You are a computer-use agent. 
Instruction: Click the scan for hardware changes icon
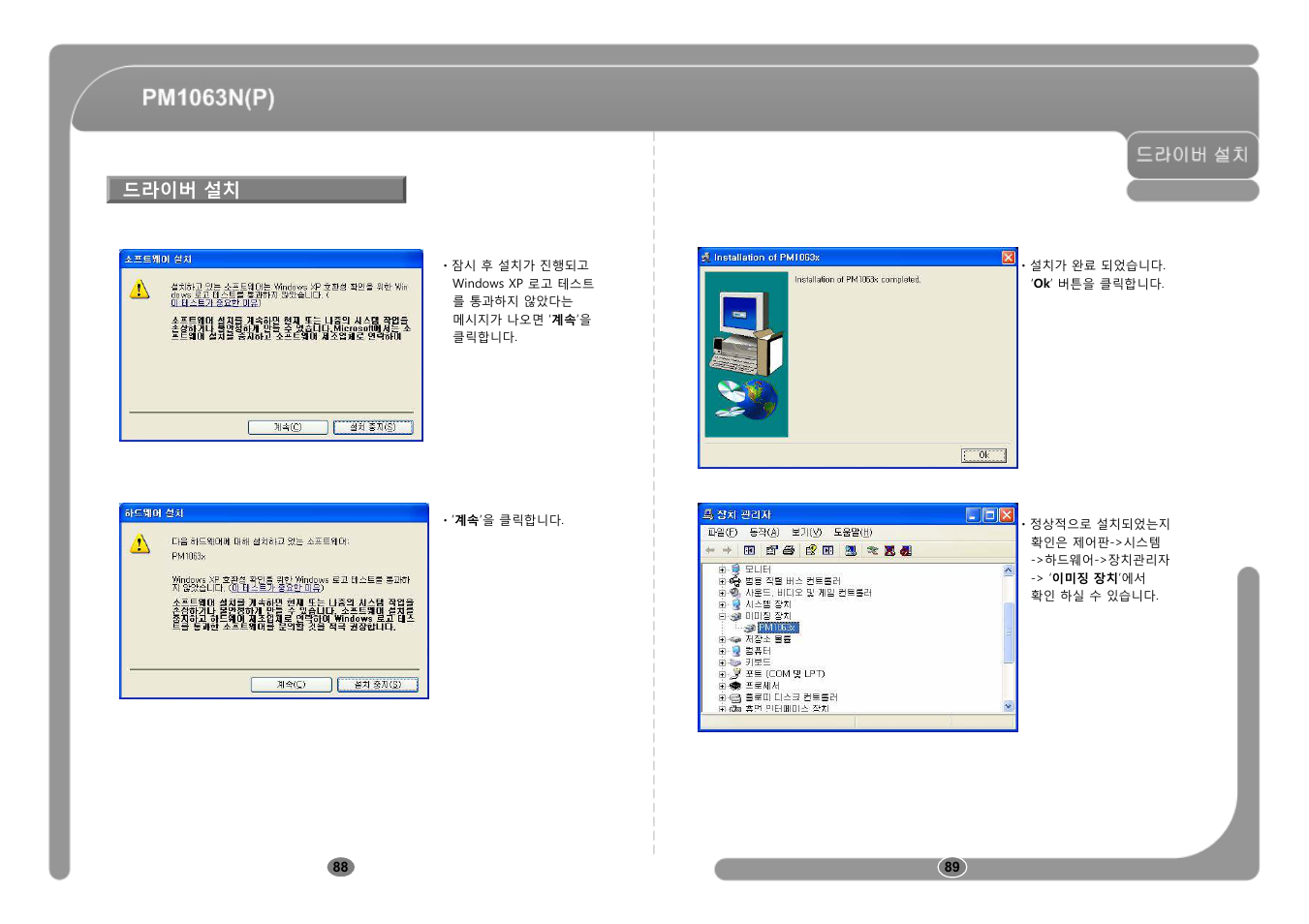[851, 550]
